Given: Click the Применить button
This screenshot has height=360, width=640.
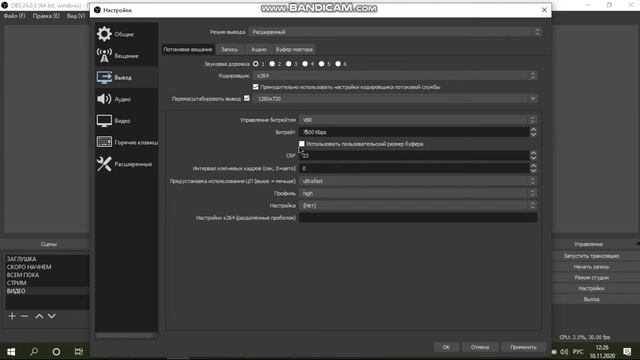Looking at the screenshot, I should 523,347.
